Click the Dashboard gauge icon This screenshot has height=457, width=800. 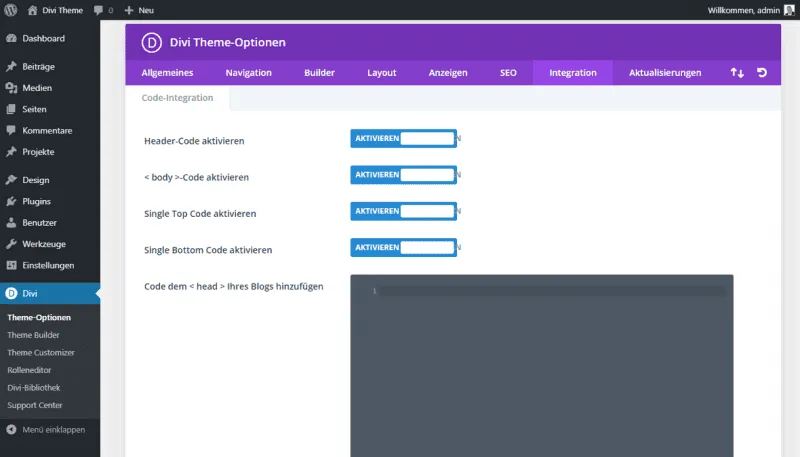[x=11, y=38]
